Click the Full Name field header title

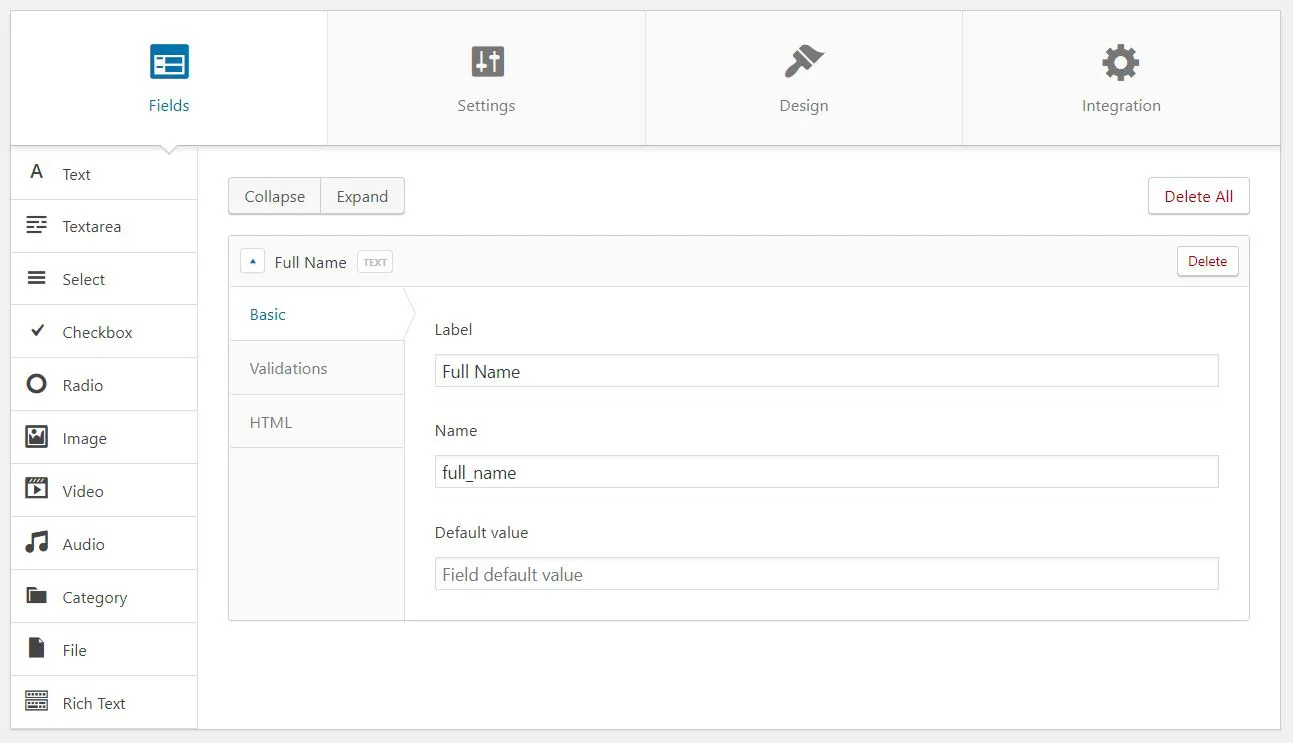click(x=311, y=262)
